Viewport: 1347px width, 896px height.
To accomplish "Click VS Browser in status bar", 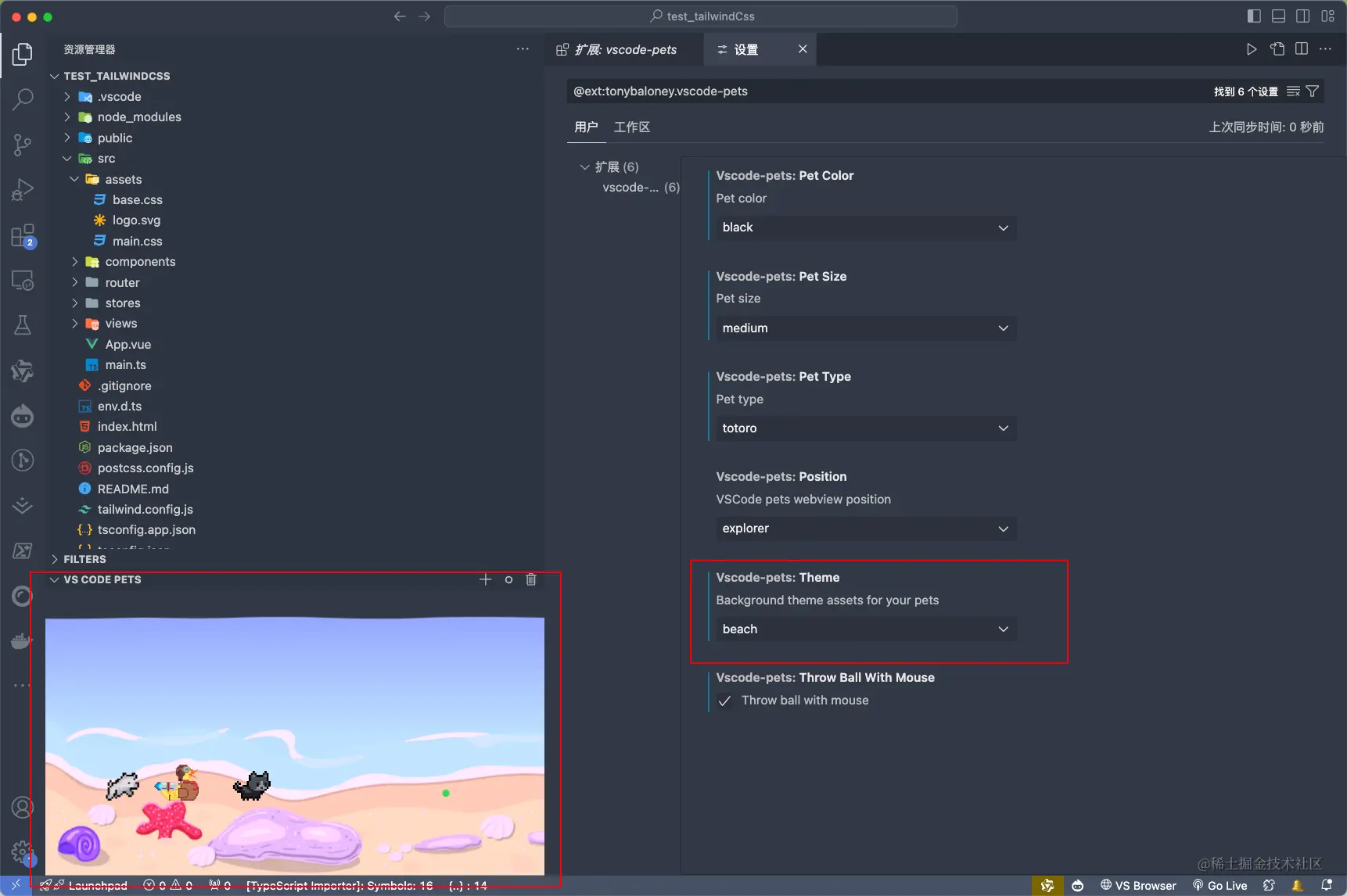I will (x=1138, y=886).
